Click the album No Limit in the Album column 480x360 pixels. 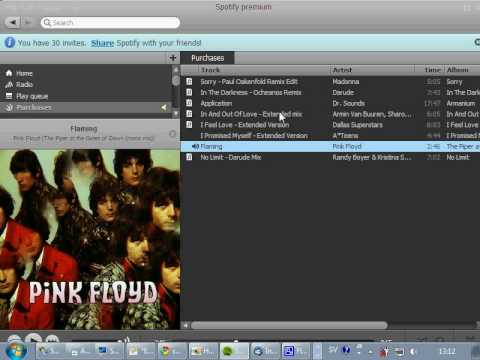(457, 157)
